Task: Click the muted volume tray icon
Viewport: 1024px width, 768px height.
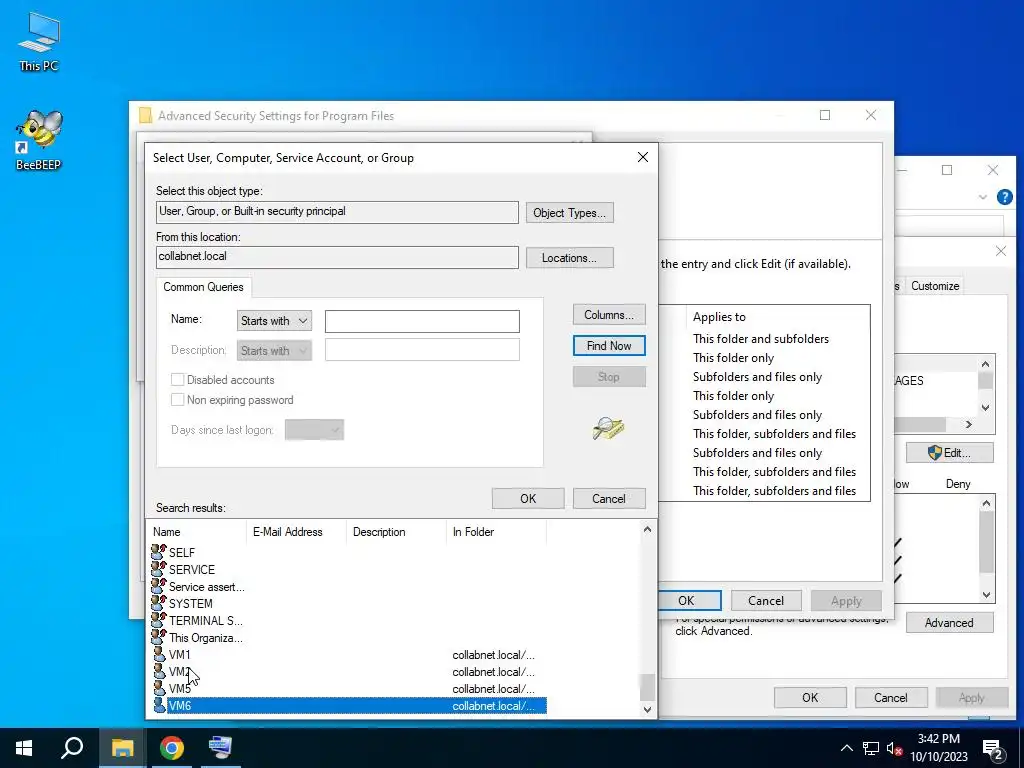Action: tap(895, 748)
